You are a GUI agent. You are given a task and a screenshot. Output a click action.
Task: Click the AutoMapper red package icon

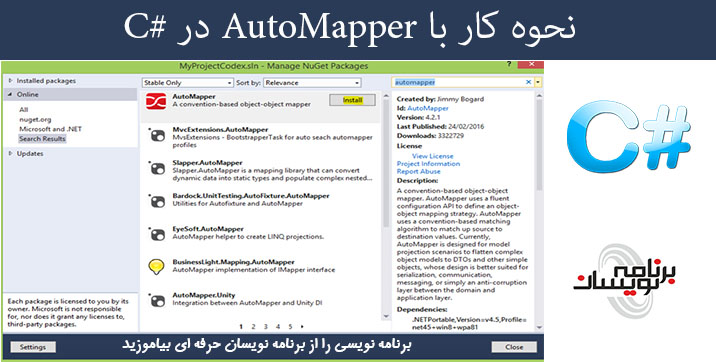[156, 101]
